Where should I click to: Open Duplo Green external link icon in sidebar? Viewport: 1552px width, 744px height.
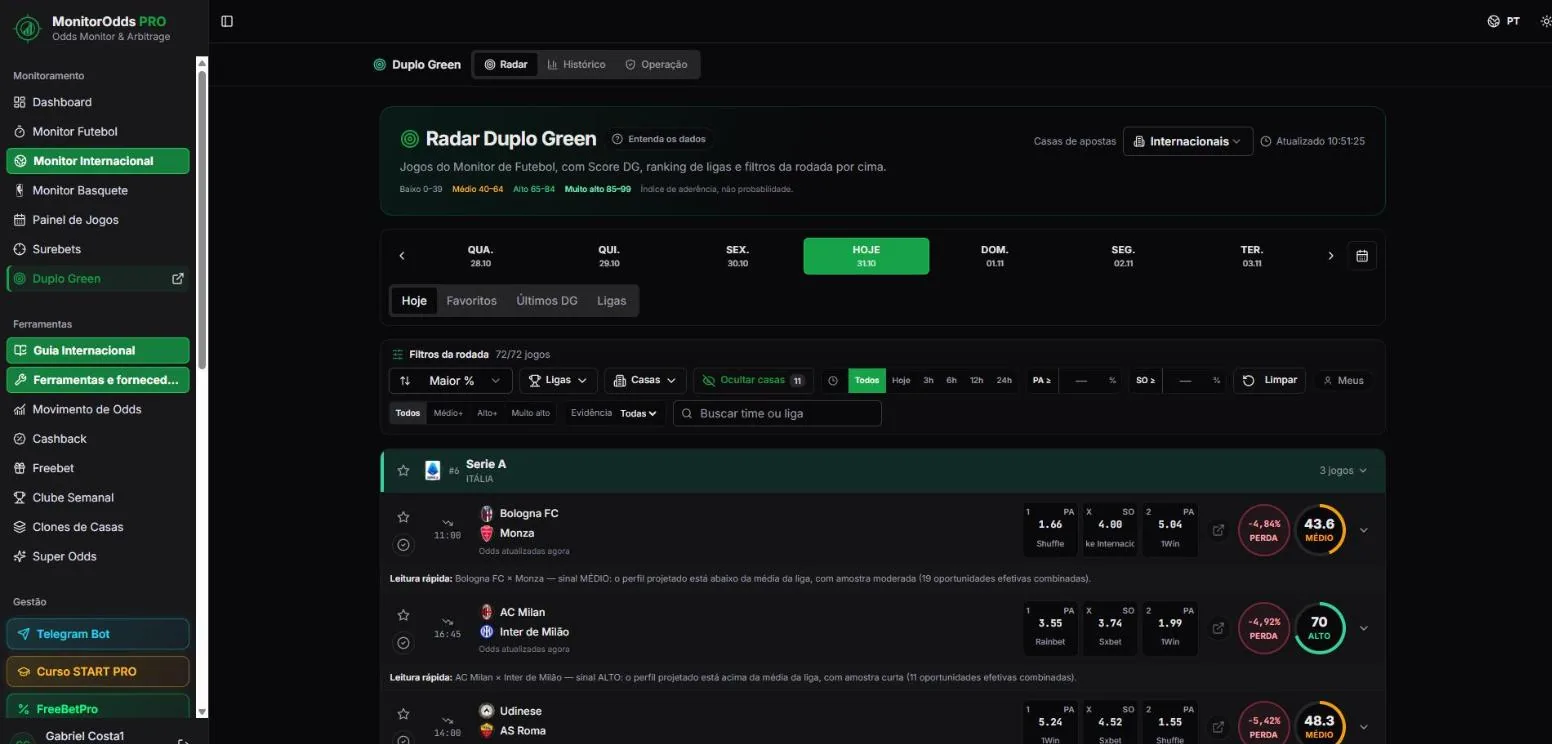click(x=178, y=279)
